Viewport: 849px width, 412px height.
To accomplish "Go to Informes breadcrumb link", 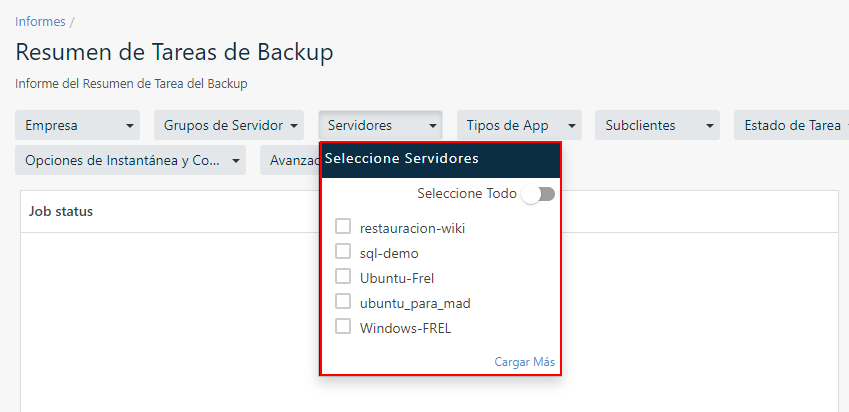I will (40, 21).
